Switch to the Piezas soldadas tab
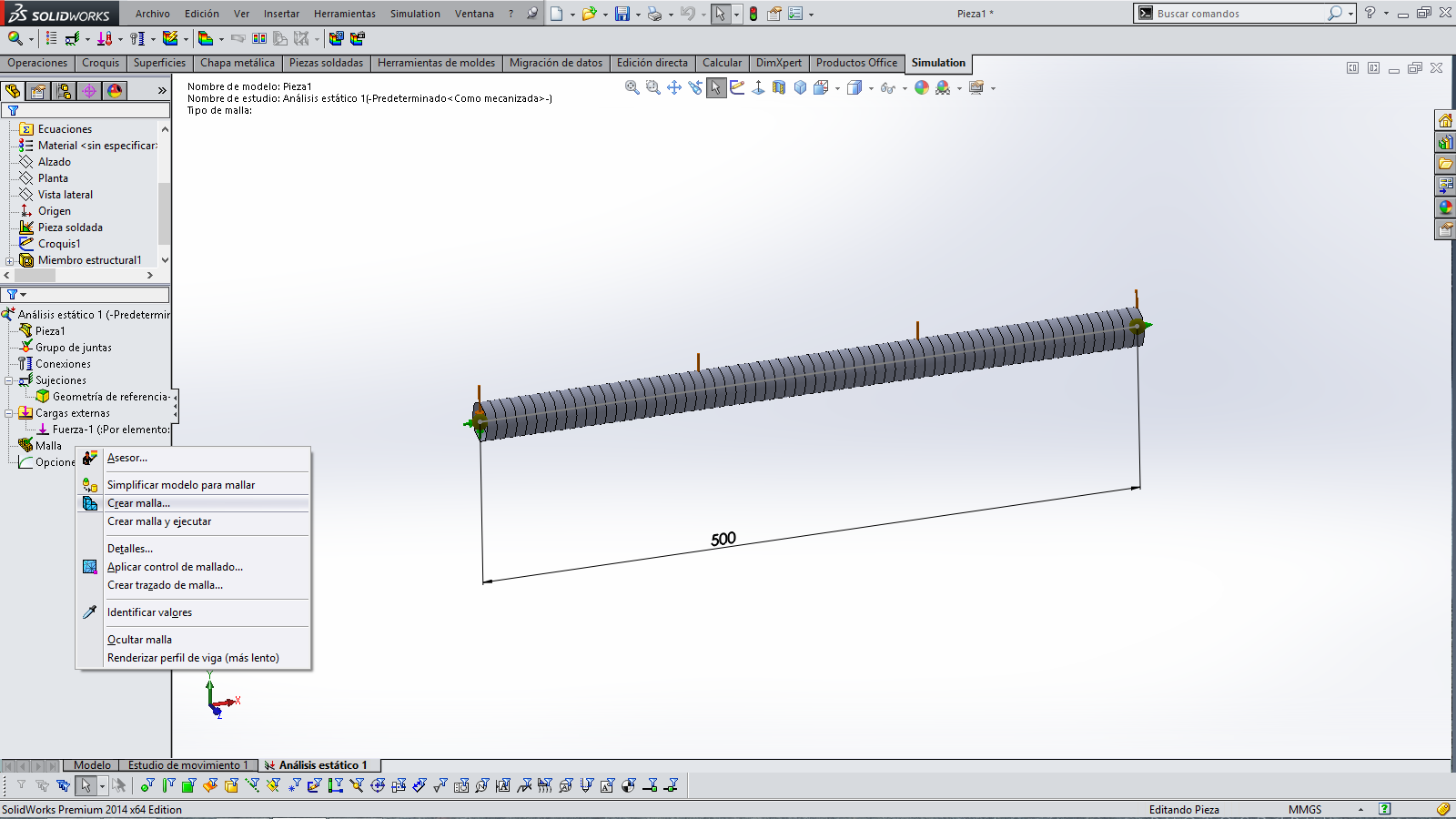Image resolution: width=1456 pixels, height=819 pixels. point(326,63)
